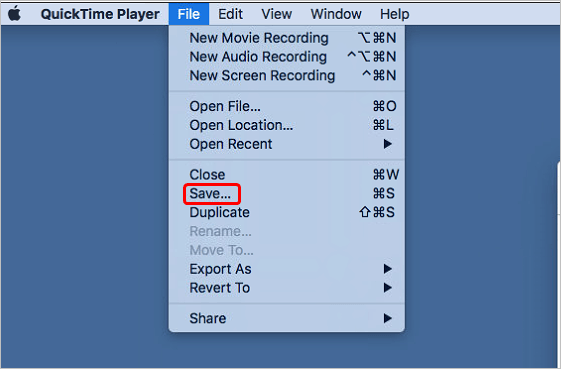This screenshot has width=561, height=369.
Task: Open the Edit menu
Action: click(230, 14)
